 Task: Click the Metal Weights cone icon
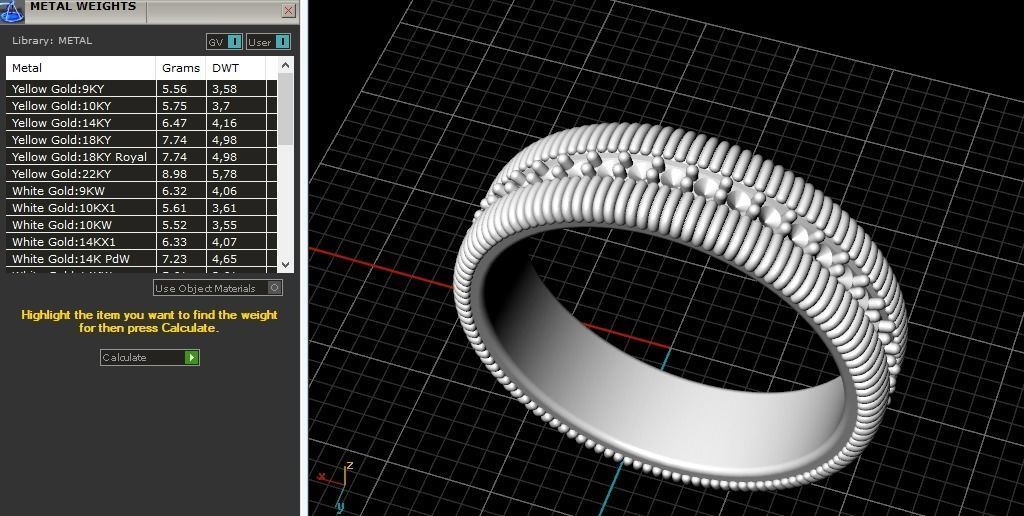pyautogui.click(x=13, y=11)
